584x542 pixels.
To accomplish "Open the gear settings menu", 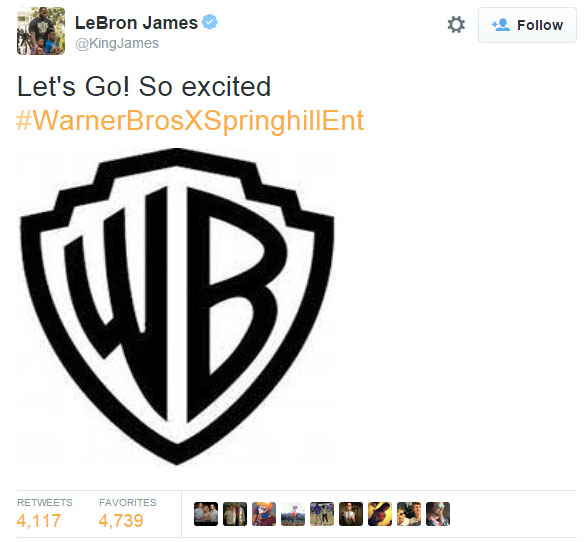I will click(x=456, y=25).
